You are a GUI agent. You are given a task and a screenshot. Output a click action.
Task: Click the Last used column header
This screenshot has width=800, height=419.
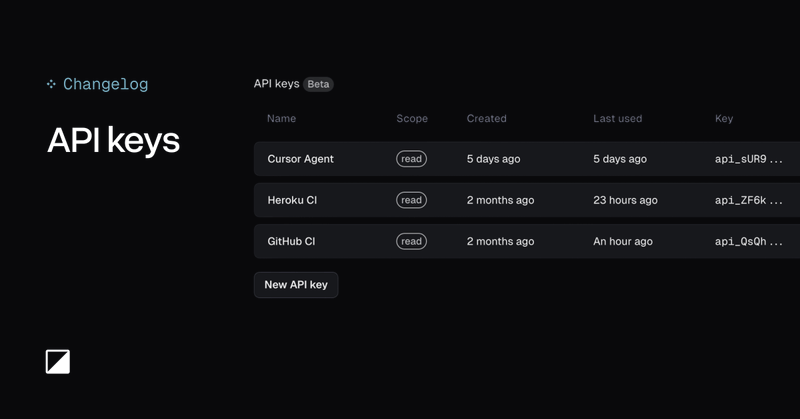click(617, 118)
